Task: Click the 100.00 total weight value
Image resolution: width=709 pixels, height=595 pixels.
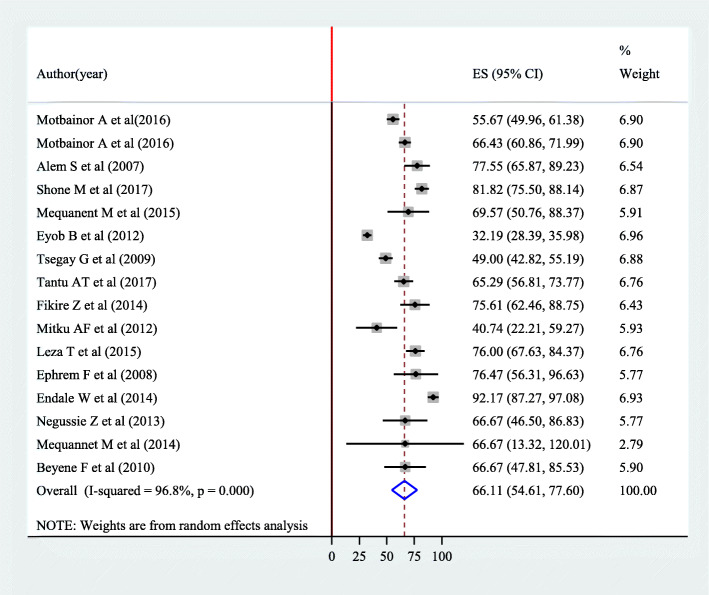Action: pyautogui.click(x=639, y=490)
